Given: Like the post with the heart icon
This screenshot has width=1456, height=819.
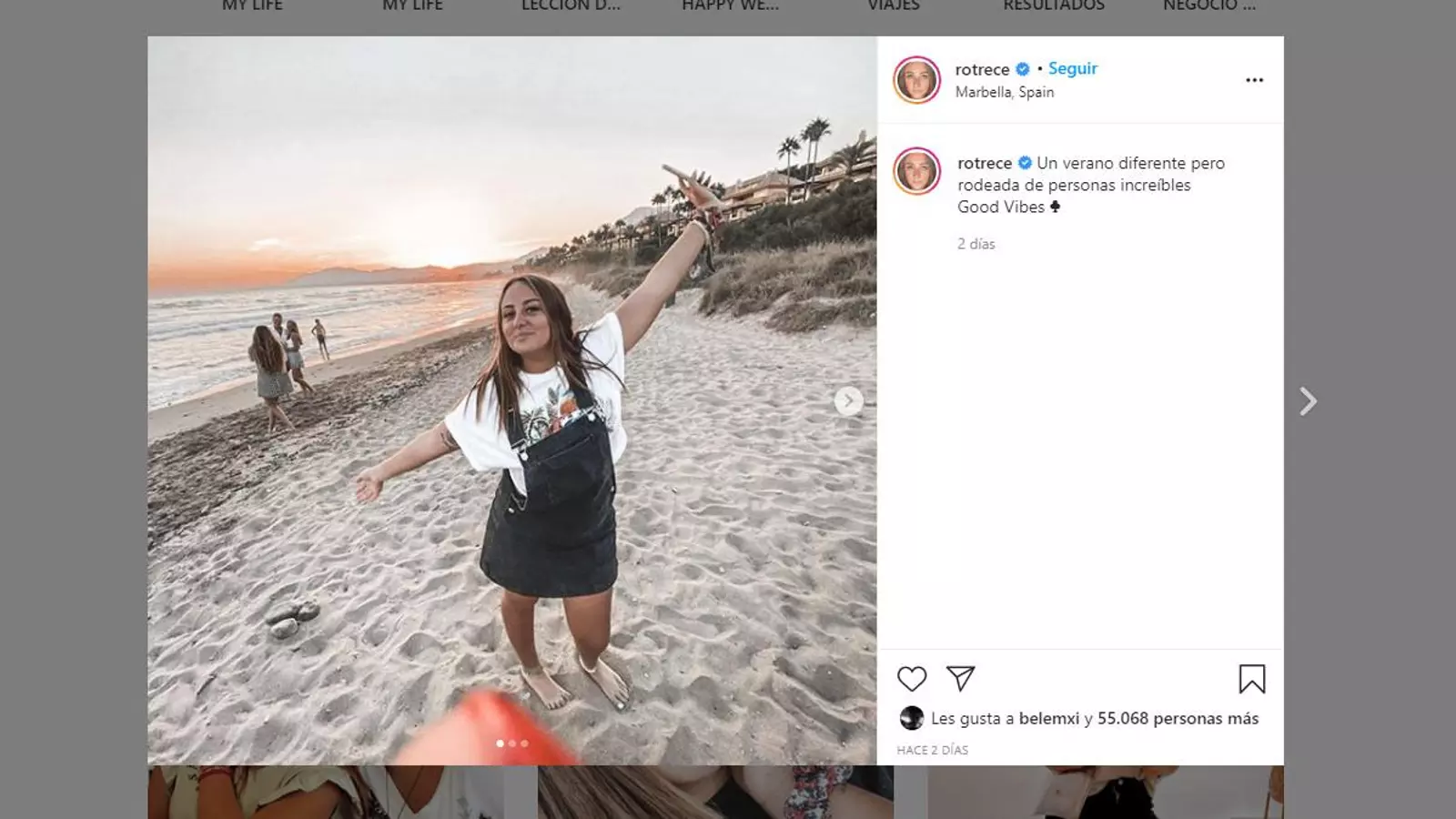Looking at the screenshot, I should (911, 679).
